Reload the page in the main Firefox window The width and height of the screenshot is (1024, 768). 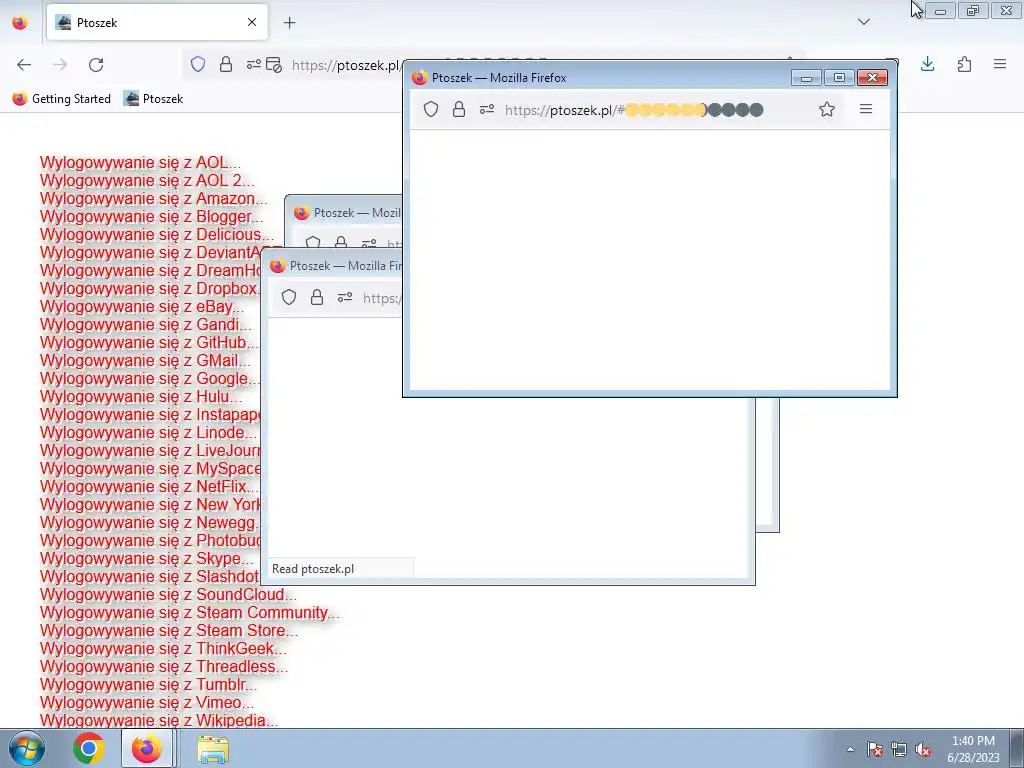[96, 65]
